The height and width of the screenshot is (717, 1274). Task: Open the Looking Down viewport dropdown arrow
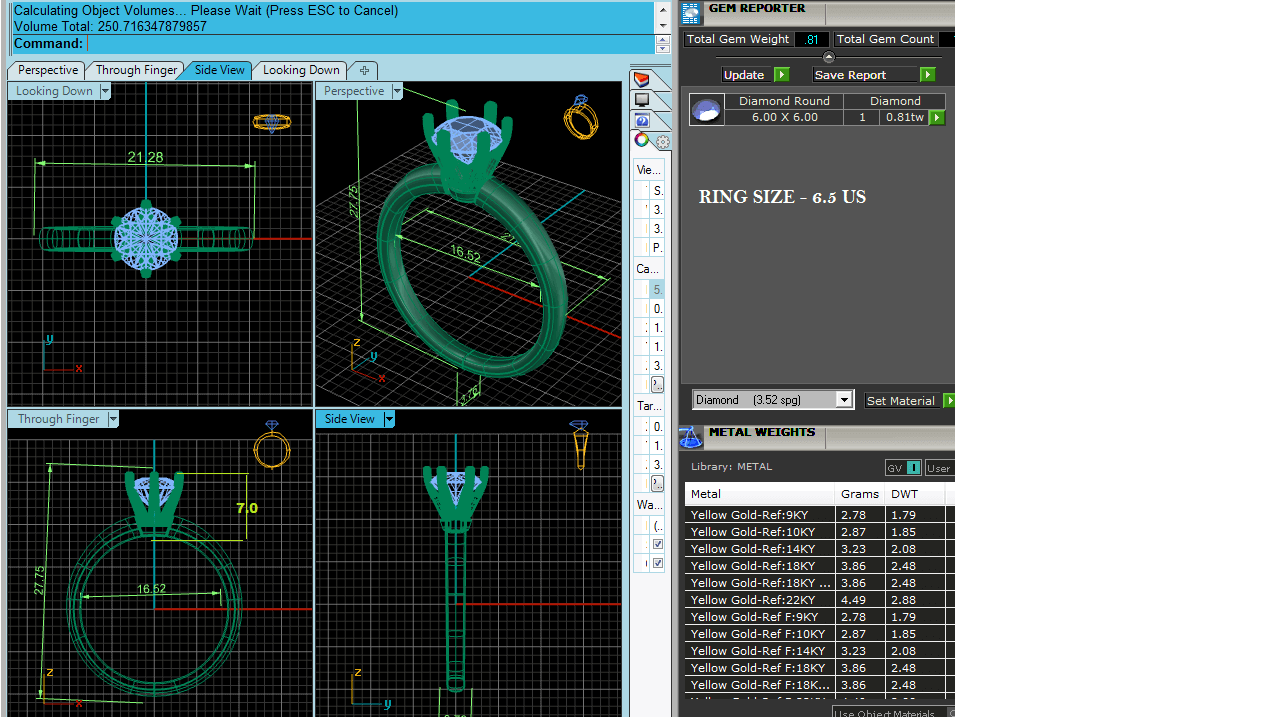[x=105, y=91]
